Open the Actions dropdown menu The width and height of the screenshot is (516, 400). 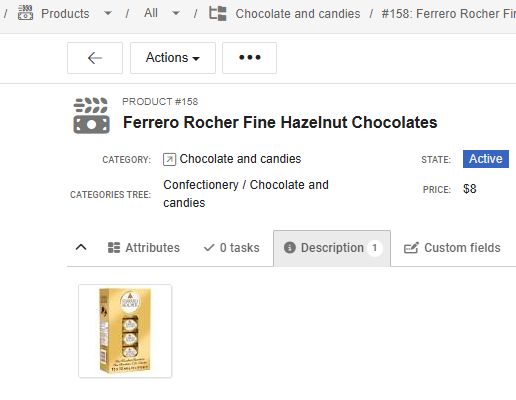173,58
